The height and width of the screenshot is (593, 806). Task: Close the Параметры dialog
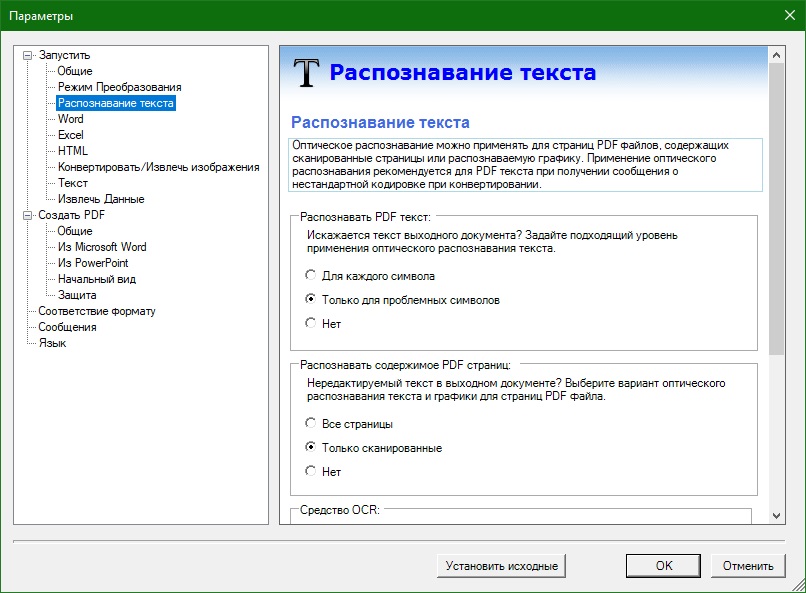click(790, 15)
